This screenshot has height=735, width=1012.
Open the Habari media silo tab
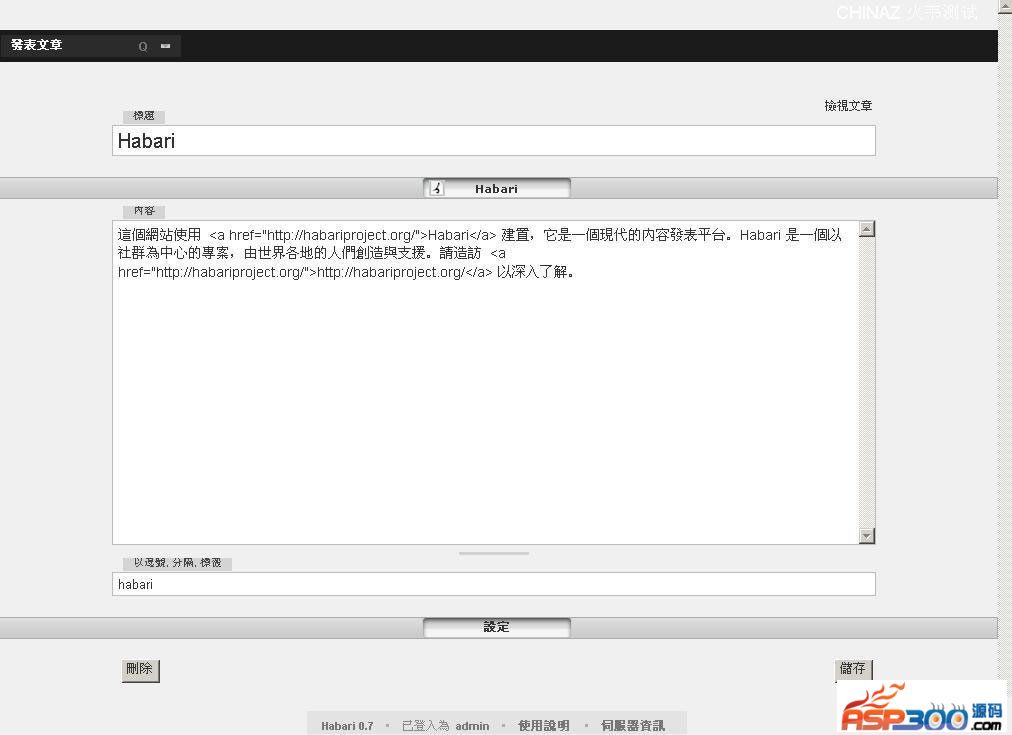click(496, 188)
